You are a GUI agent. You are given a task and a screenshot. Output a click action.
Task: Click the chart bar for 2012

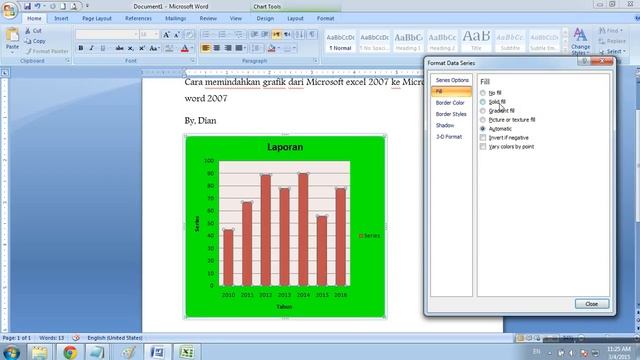pos(266,230)
